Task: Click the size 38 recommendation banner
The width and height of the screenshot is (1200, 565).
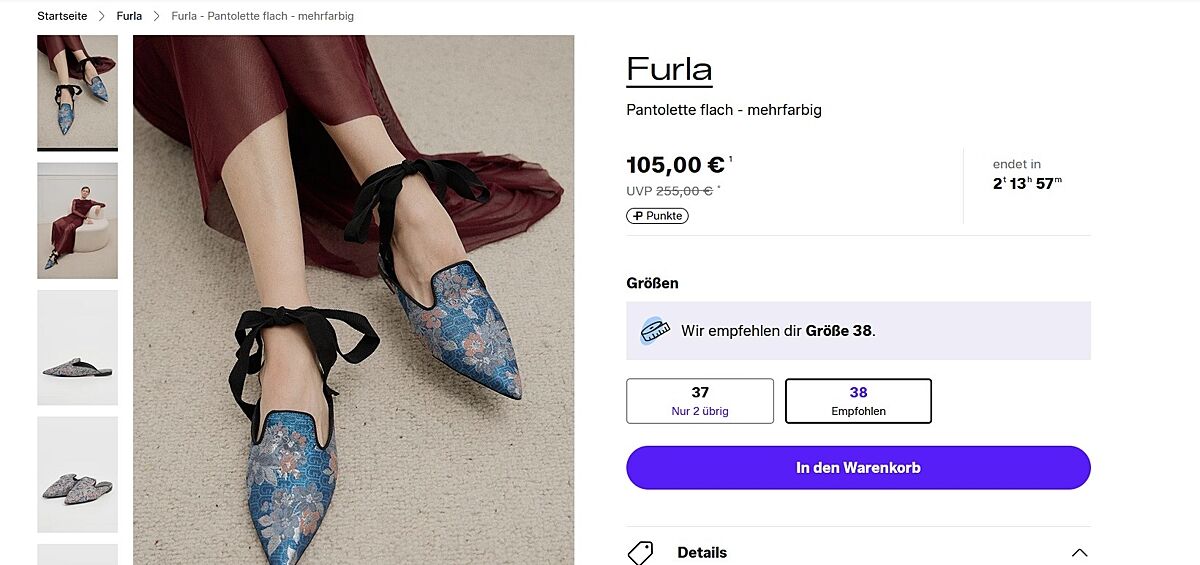Action: click(x=858, y=330)
